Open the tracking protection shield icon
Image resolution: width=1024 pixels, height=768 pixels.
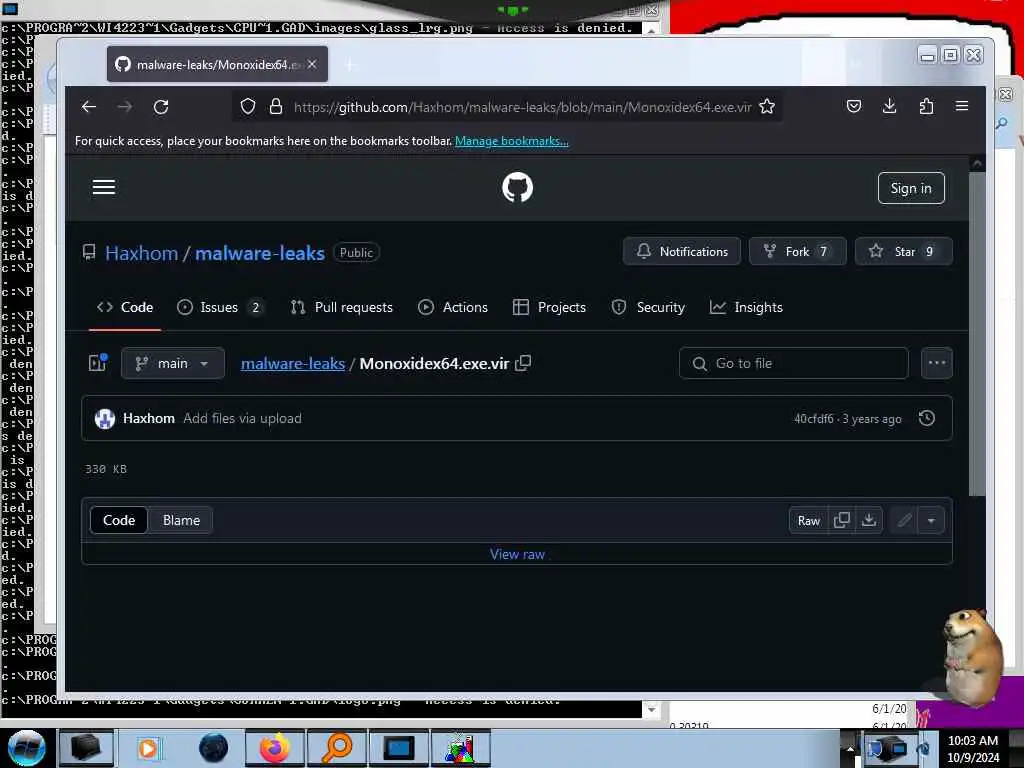point(248,106)
